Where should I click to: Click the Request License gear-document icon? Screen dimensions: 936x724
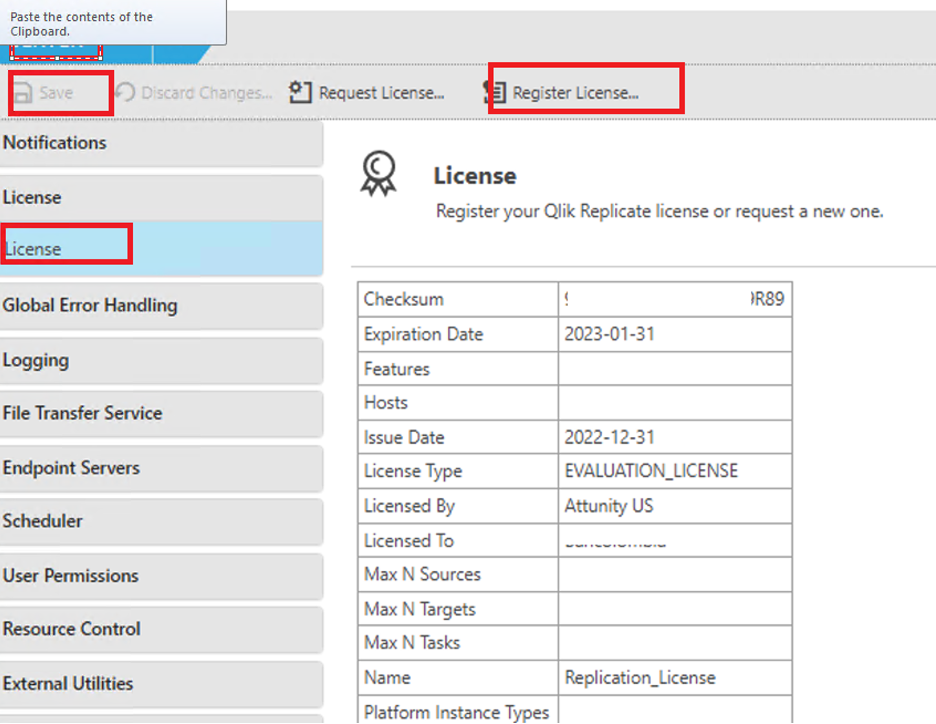point(300,93)
